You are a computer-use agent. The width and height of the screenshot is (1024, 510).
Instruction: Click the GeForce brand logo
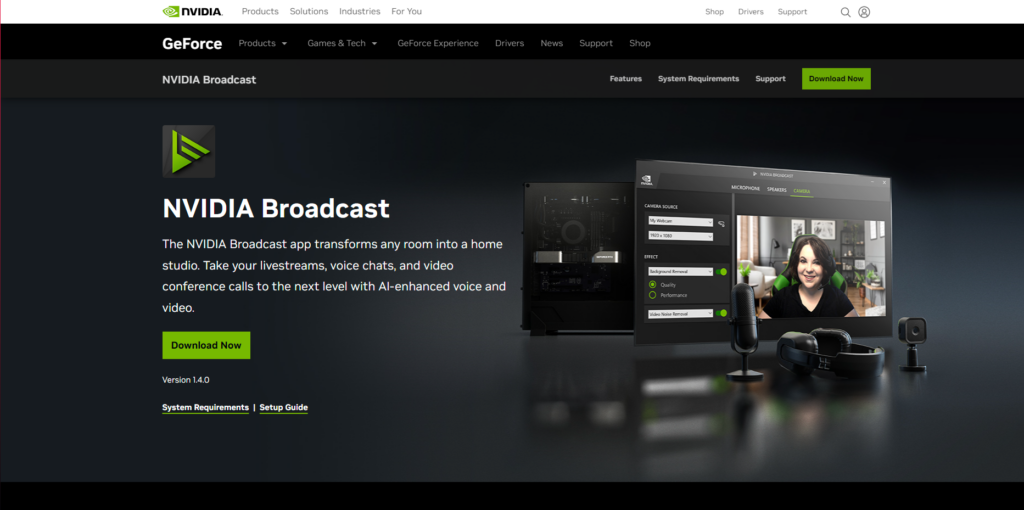tap(190, 43)
